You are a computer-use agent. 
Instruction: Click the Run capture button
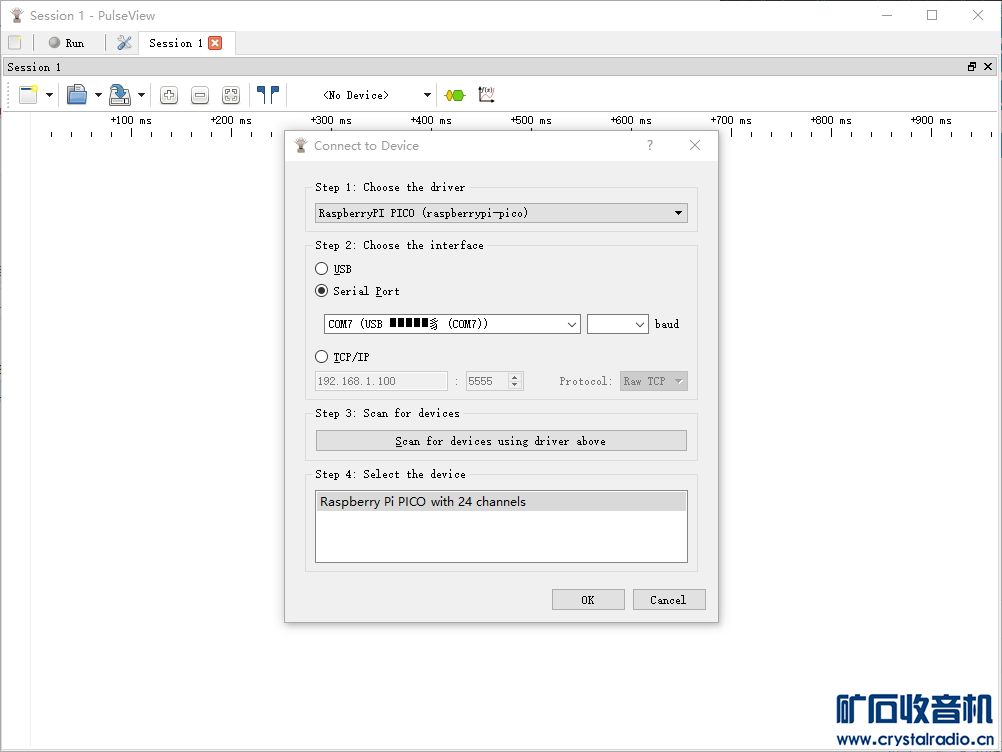66,43
